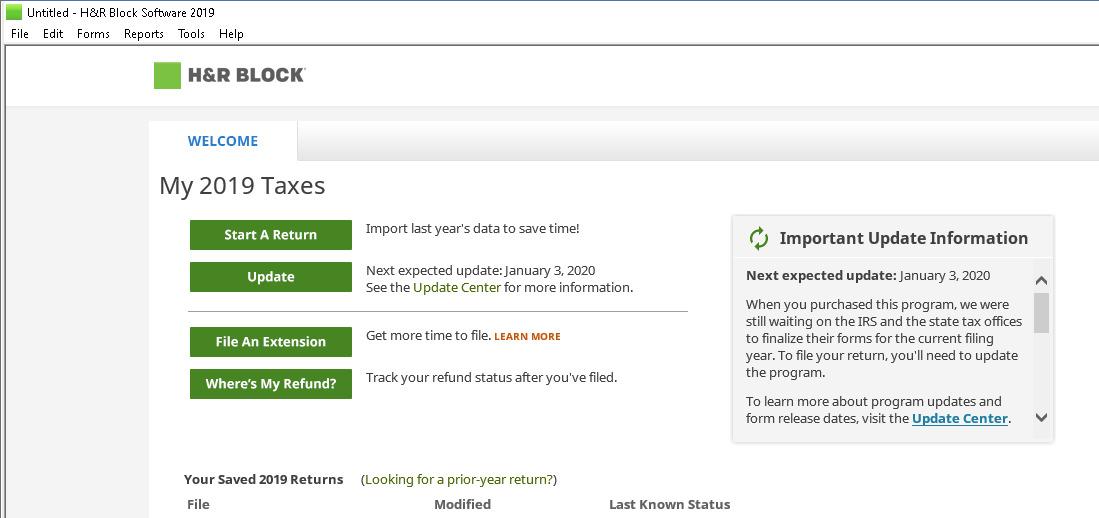1099x518 pixels.
Task: Click the Modified column header
Action: pos(463,504)
